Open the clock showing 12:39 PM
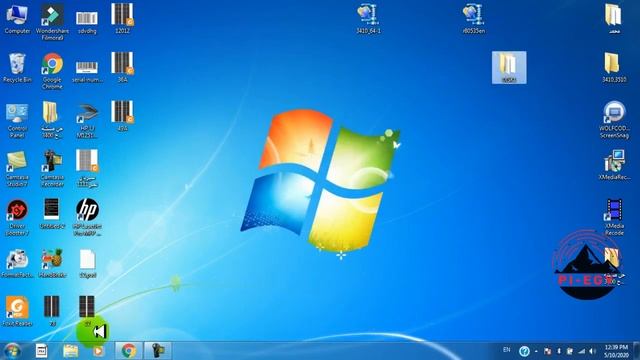The height and width of the screenshot is (360, 640). coord(616,351)
